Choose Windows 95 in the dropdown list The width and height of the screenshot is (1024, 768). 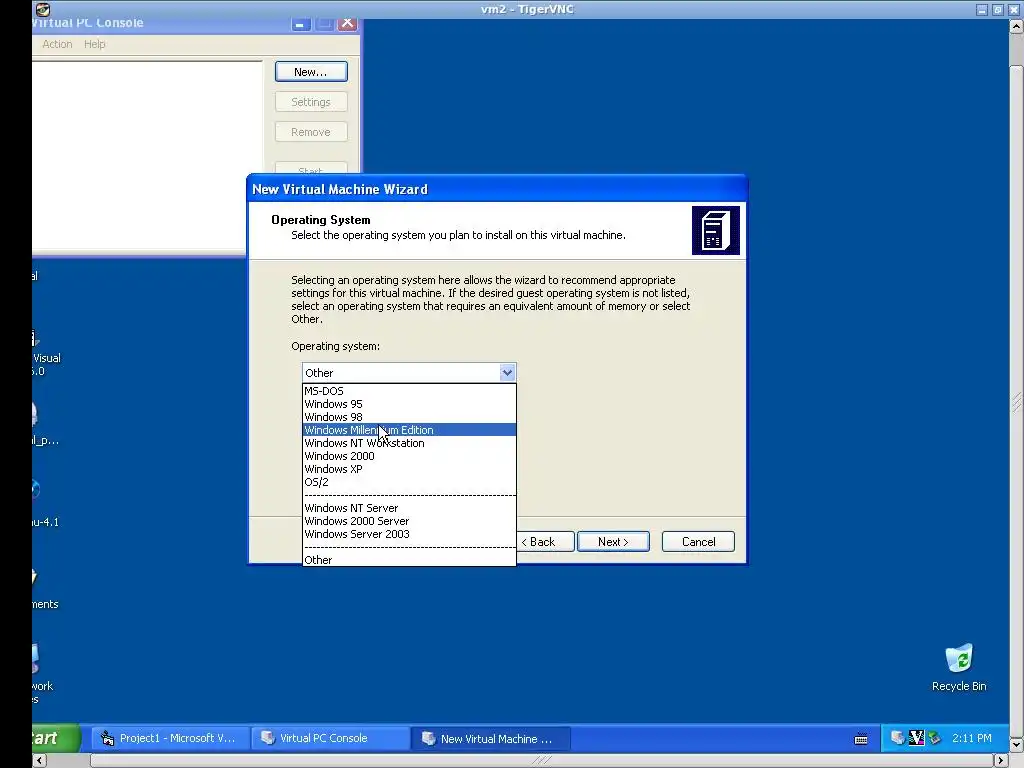tap(409, 404)
